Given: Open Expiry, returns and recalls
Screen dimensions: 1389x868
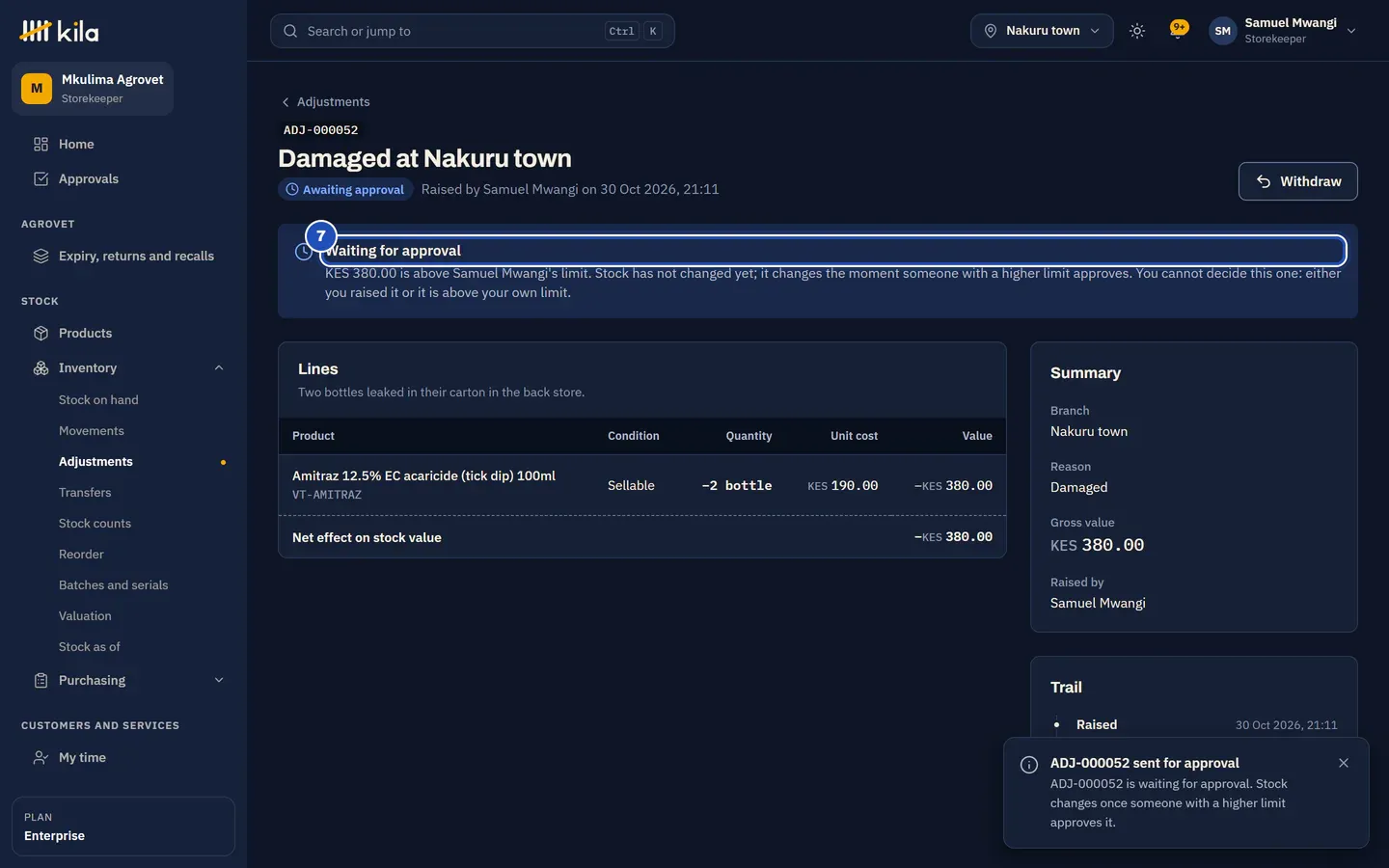Looking at the screenshot, I should (x=136, y=256).
